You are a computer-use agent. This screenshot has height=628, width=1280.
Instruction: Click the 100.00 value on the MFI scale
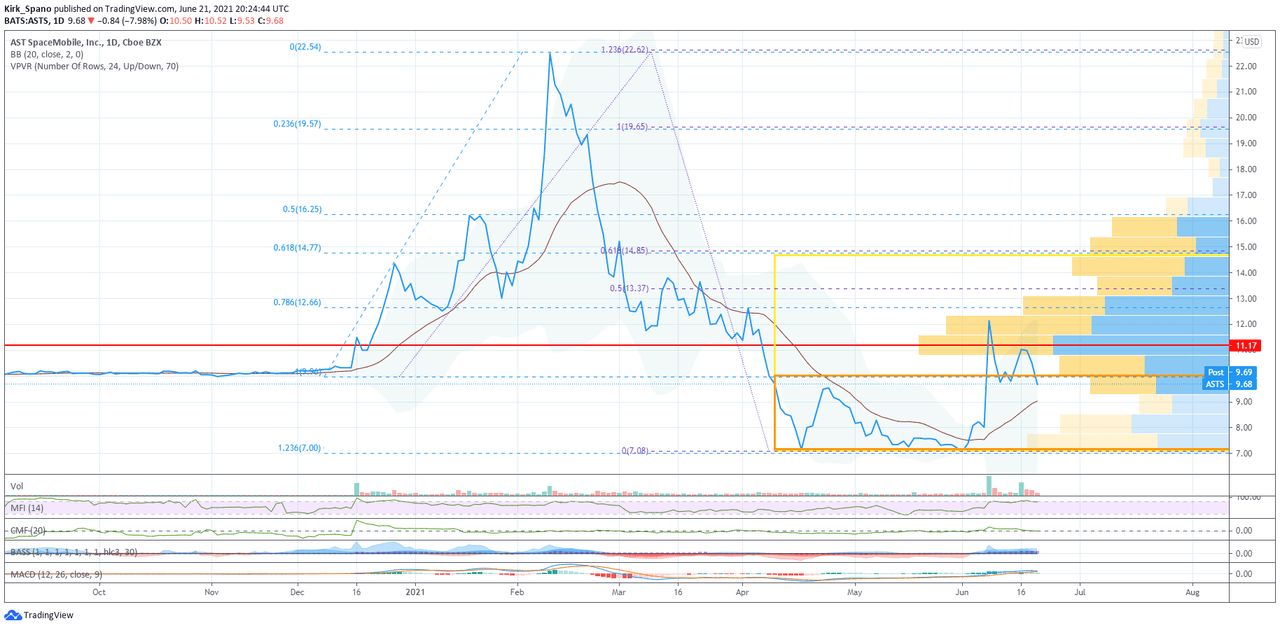click(x=1246, y=497)
